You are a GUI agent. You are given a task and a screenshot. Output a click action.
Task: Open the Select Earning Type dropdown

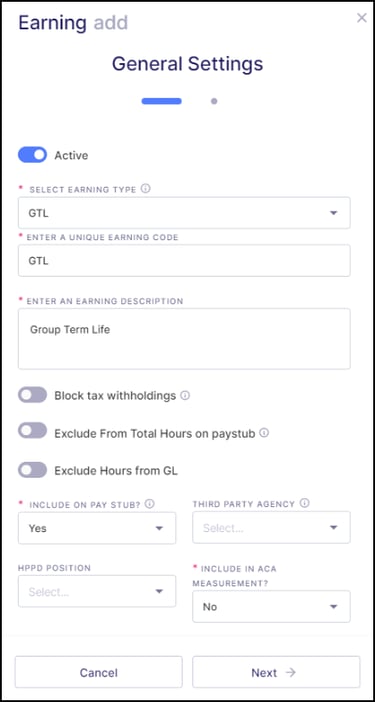(184, 213)
